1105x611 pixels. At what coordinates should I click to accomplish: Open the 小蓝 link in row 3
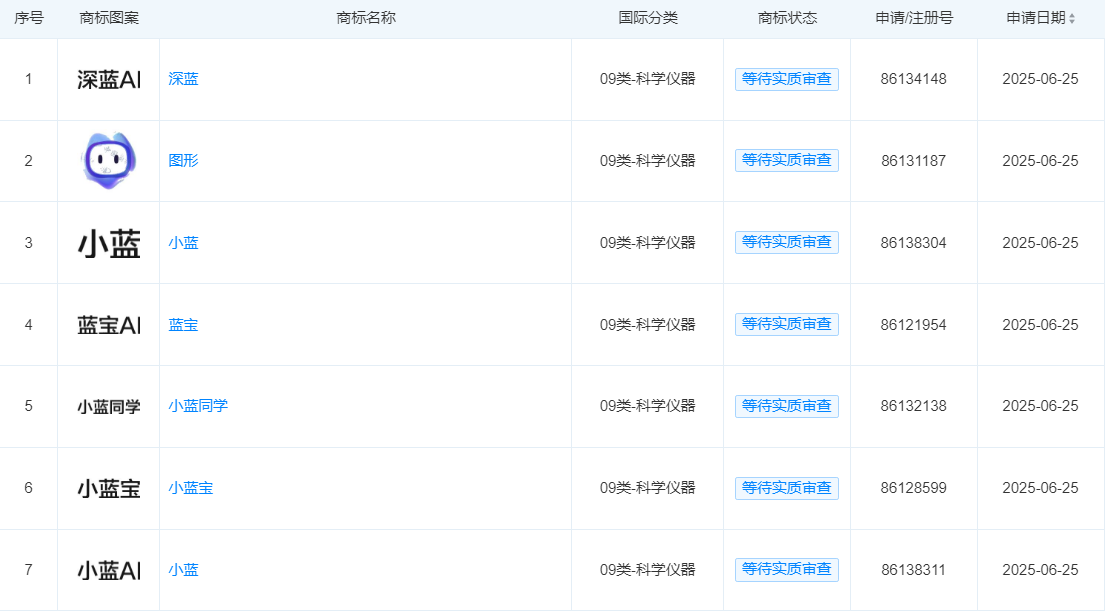click(x=183, y=243)
